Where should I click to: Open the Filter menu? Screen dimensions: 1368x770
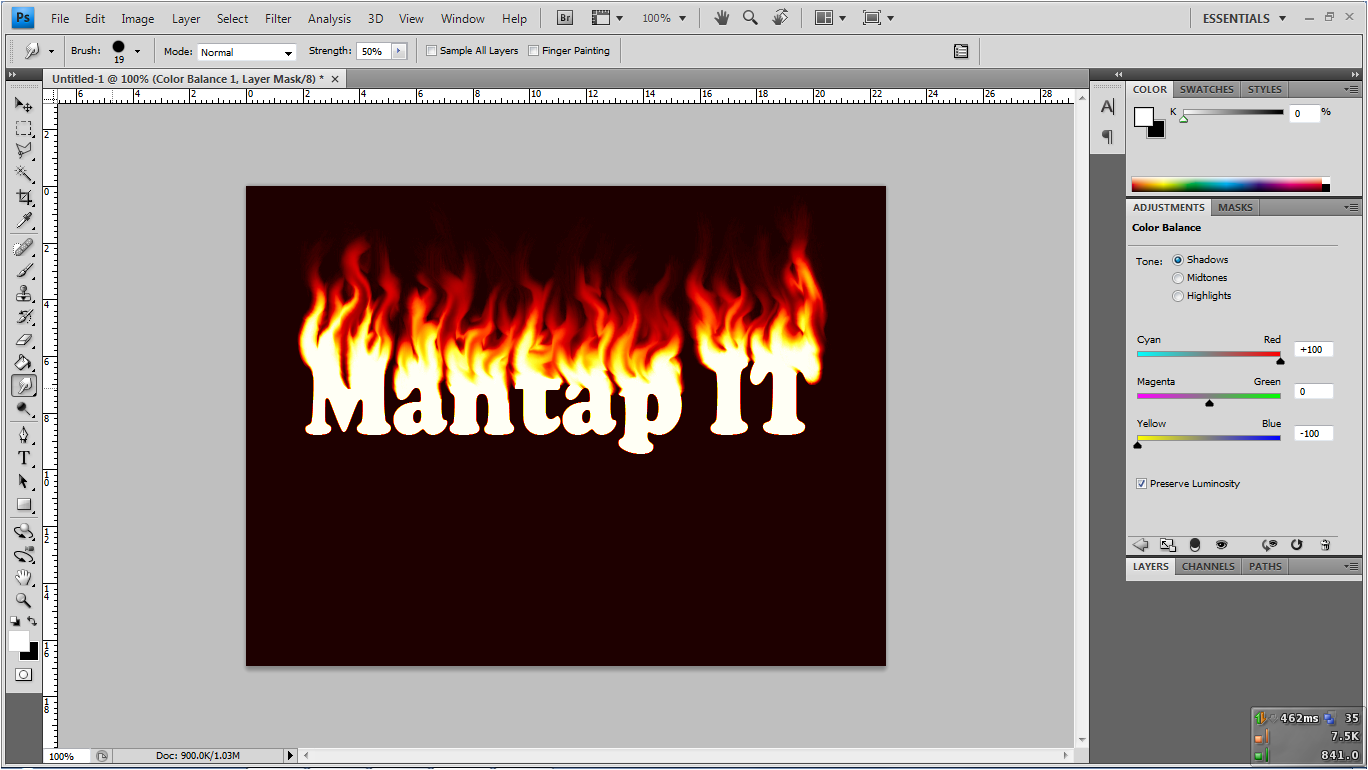click(x=277, y=17)
